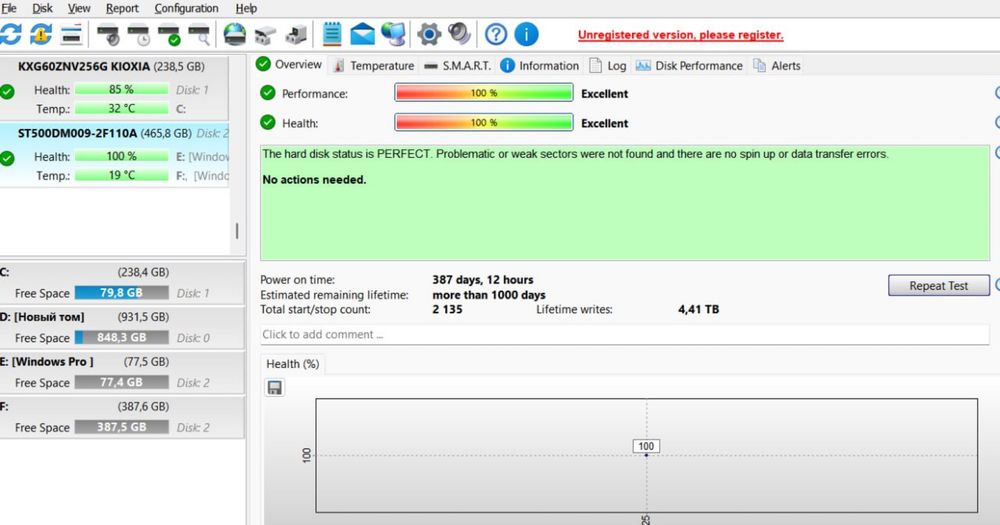Select the Health (%) graph tab
Screen dimensions: 1000x525
coord(293,364)
